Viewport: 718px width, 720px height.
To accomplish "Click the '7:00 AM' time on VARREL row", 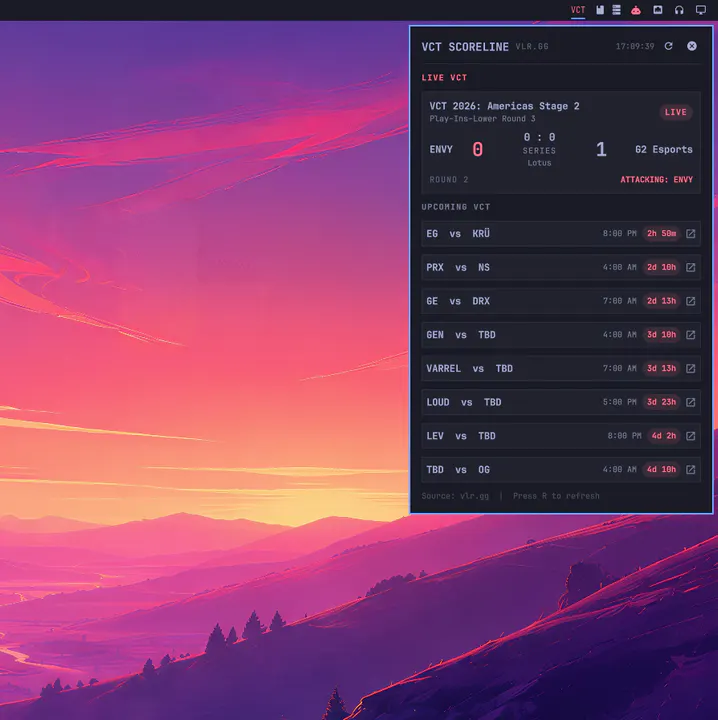I will pyautogui.click(x=619, y=368).
